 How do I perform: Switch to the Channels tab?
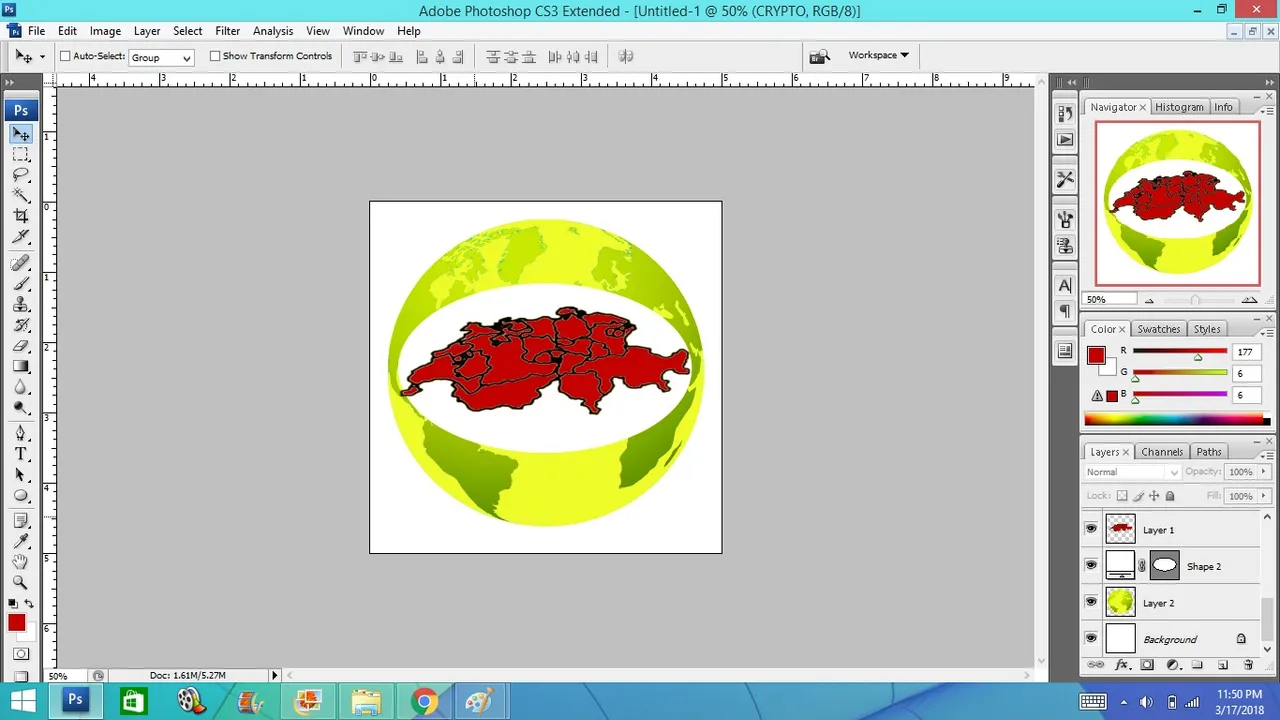(1162, 452)
